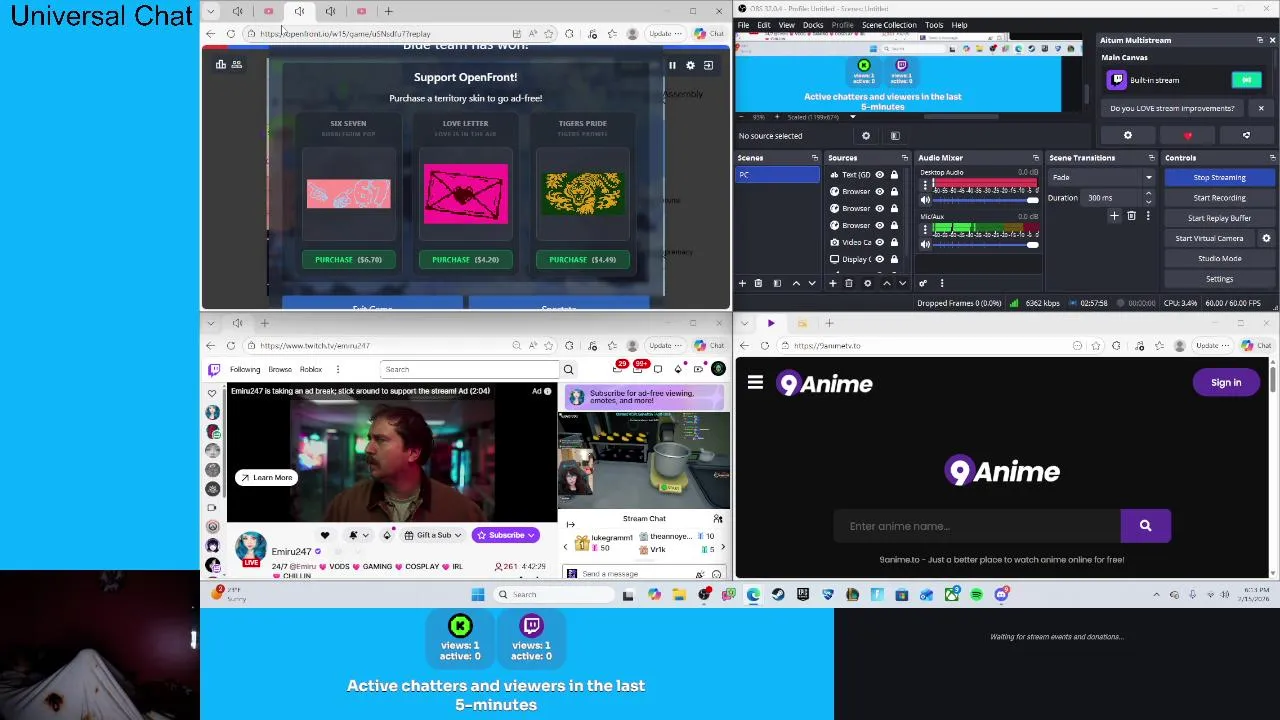Hide the Display Capture source in OBS
This screenshot has width=1280, height=720.
880,259
